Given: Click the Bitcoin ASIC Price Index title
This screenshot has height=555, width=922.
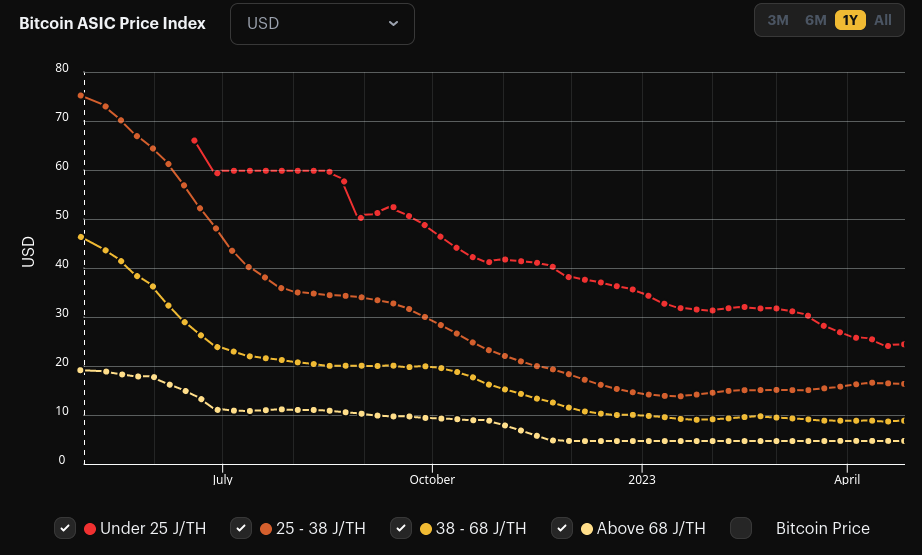Looking at the screenshot, I should (x=112, y=24).
